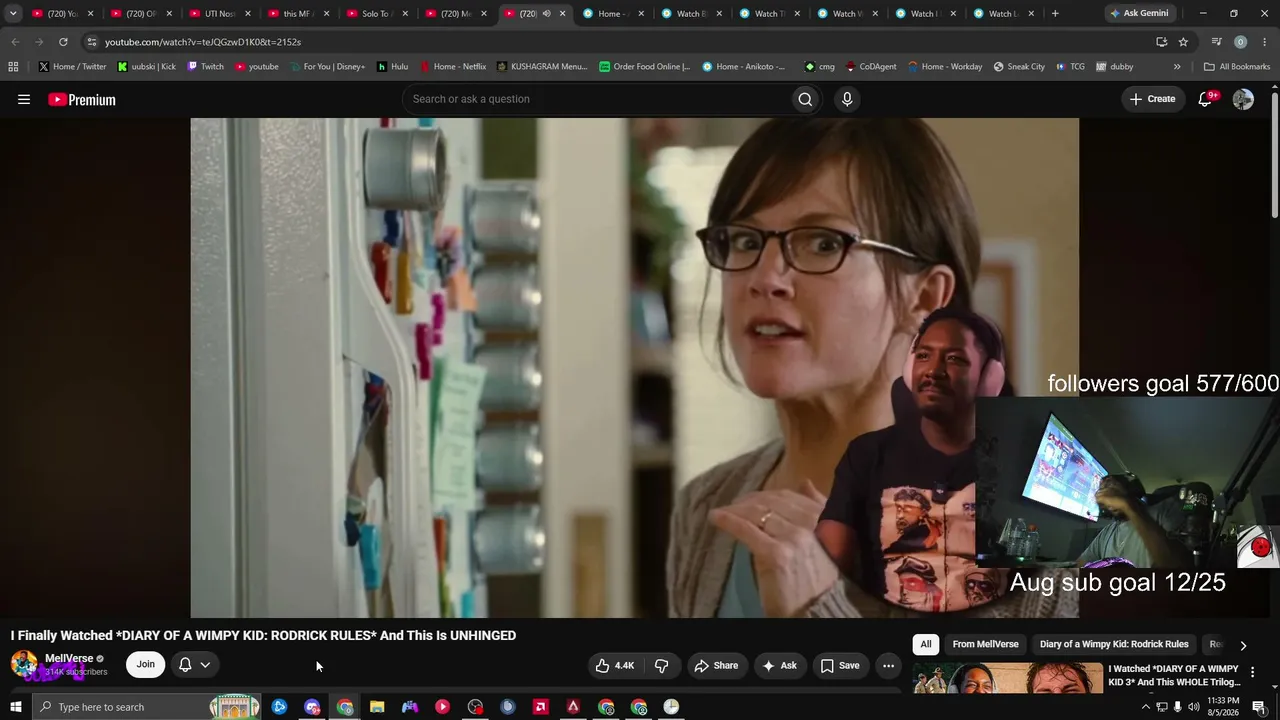The image size is (1280, 720).
Task: Click the Windows taskbar search box
Action: tap(146, 707)
